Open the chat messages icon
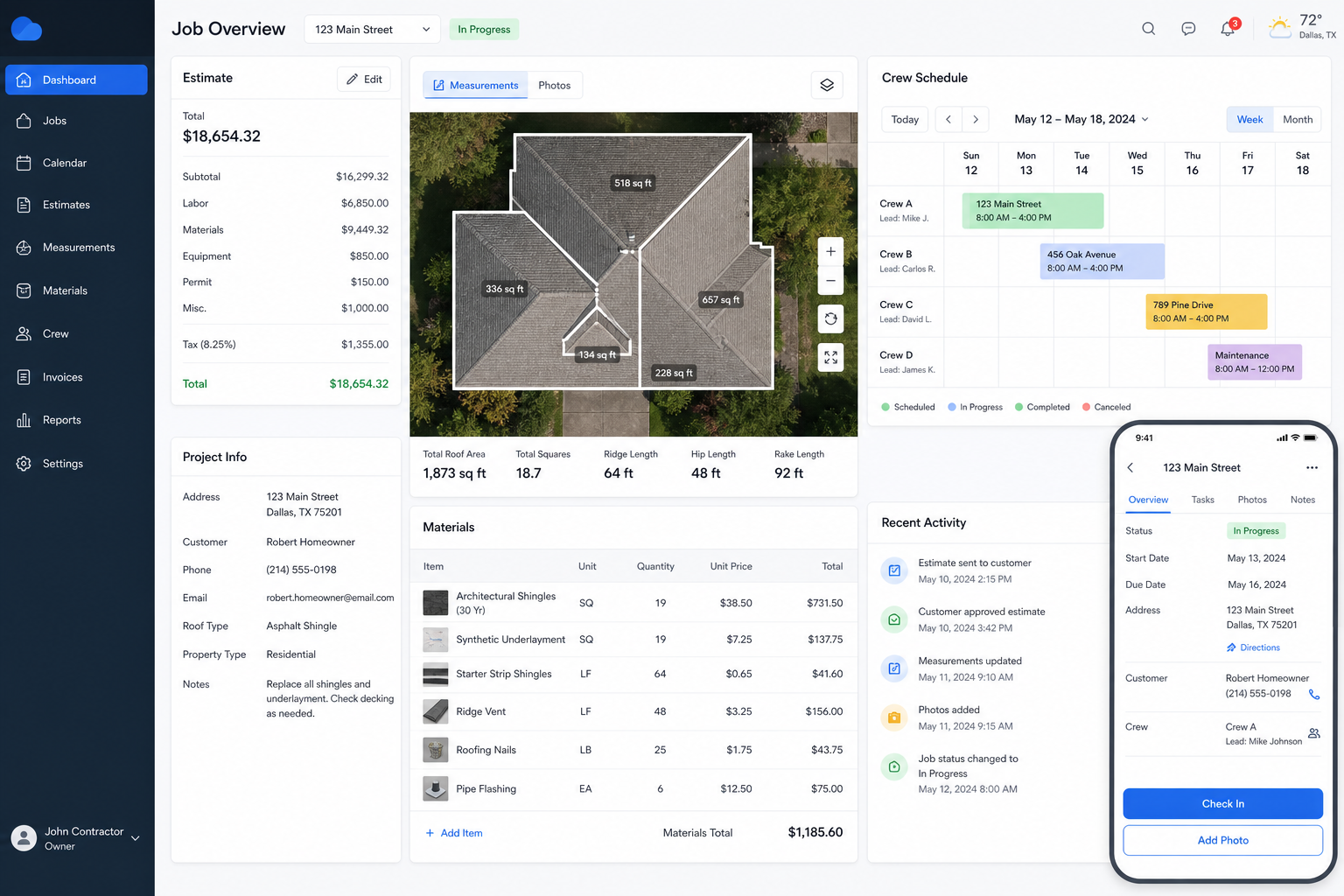1344x896 pixels. click(1188, 29)
